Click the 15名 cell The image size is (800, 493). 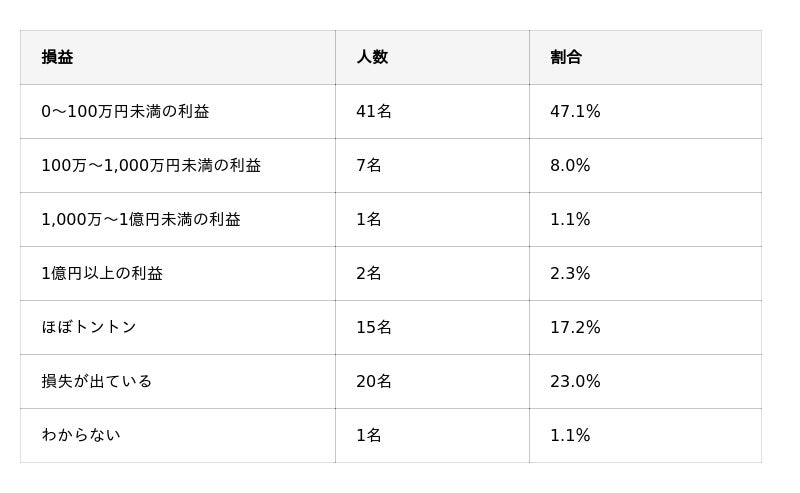pos(374,328)
